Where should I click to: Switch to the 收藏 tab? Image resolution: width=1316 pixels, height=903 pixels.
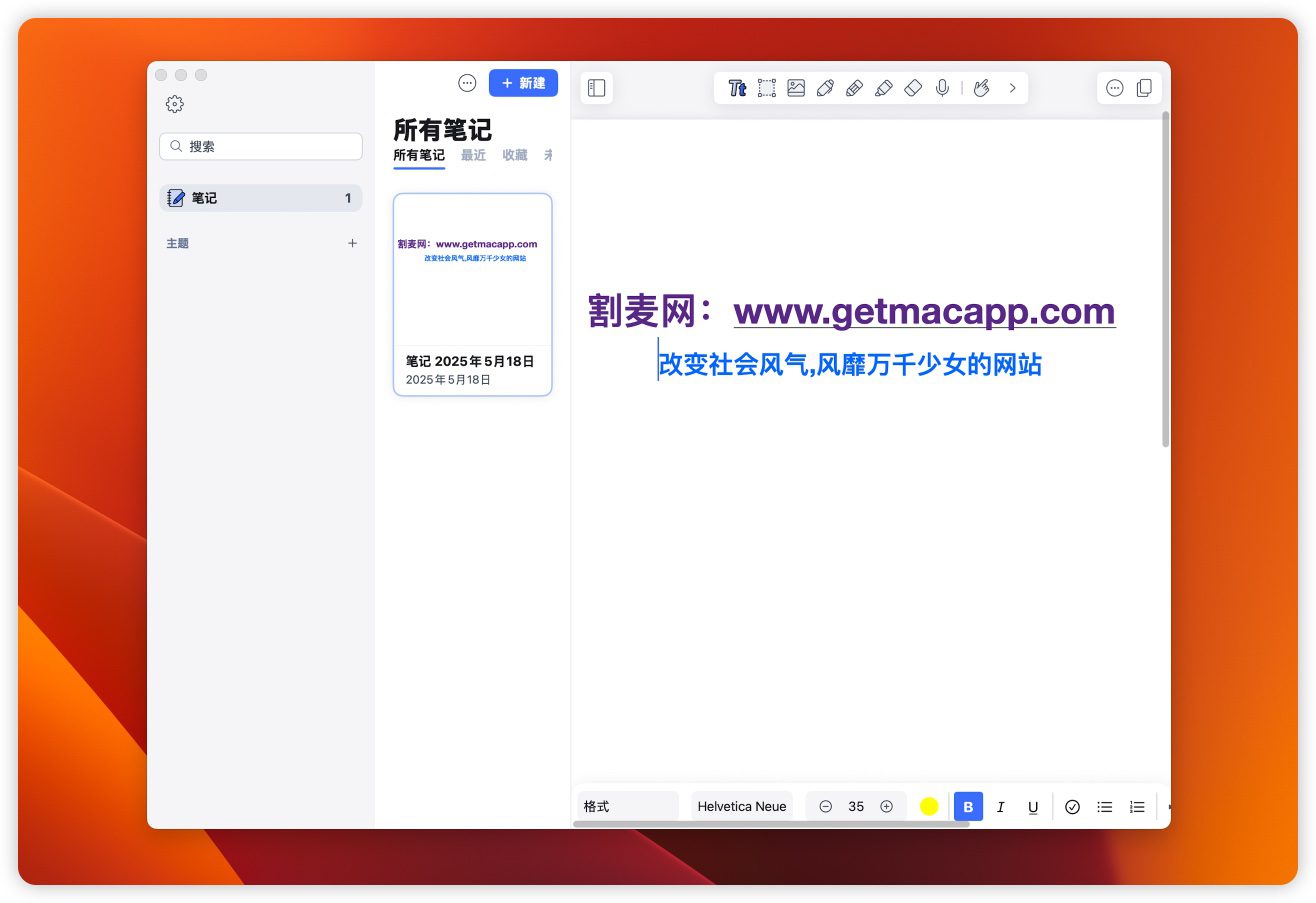[x=515, y=156]
